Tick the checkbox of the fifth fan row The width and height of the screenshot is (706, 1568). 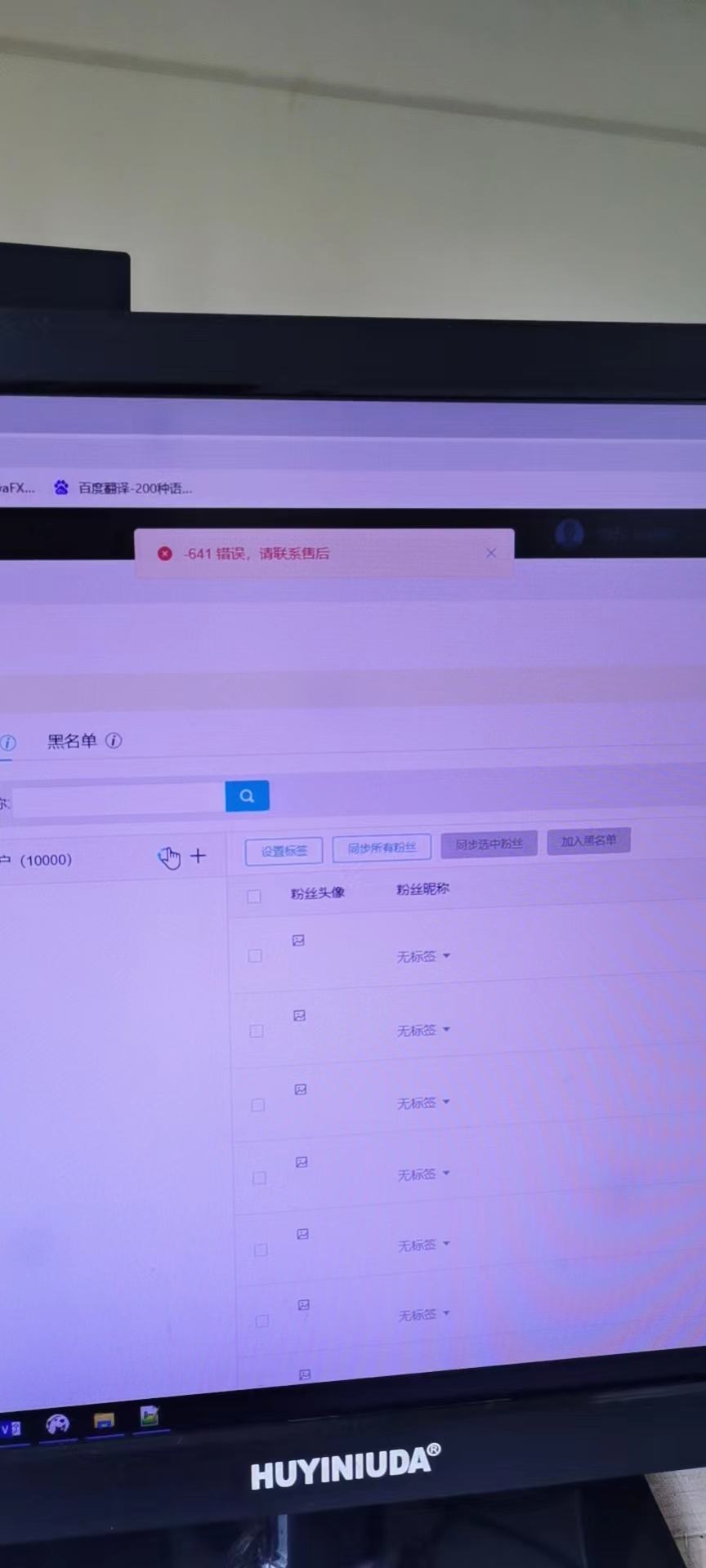pyautogui.click(x=261, y=1249)
